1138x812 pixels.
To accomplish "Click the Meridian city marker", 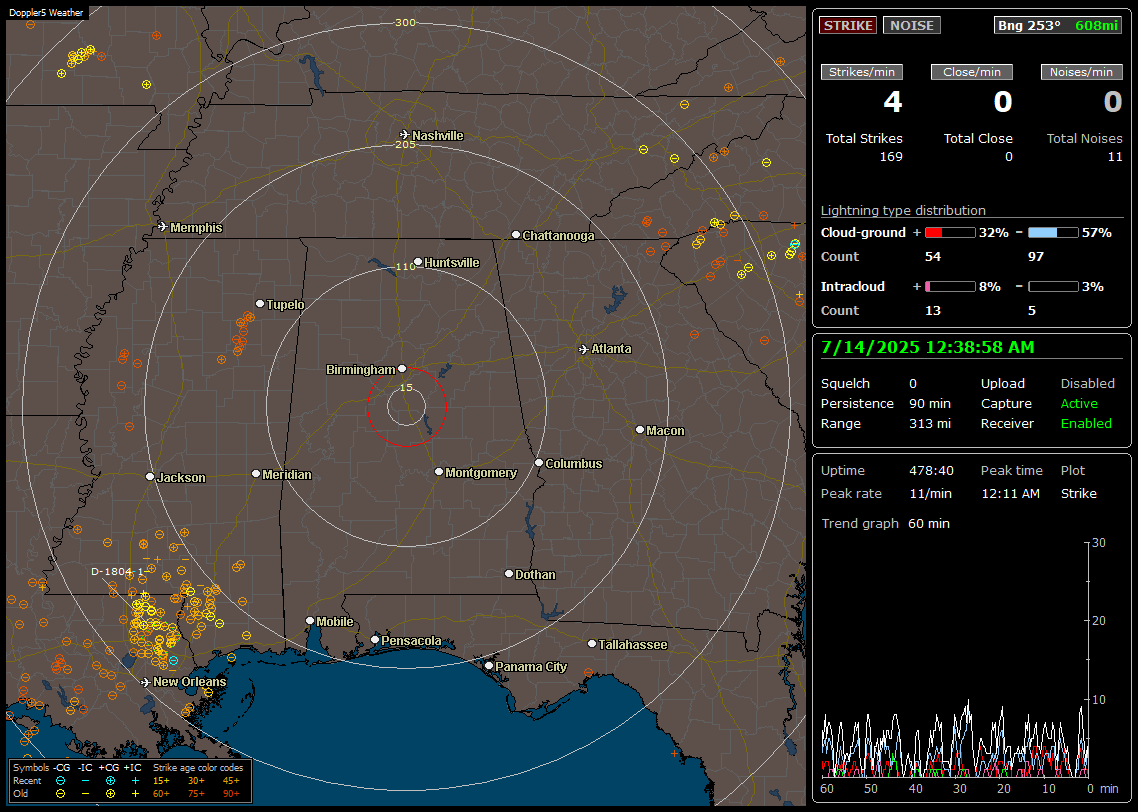I will tap(255, 474).
